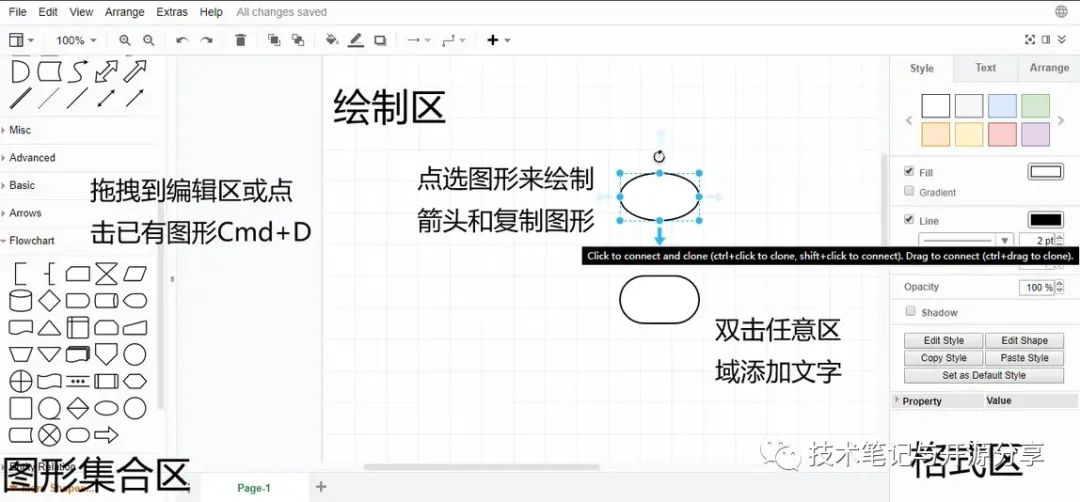Open the waypoints style dropdown
Screen dimensions: 1080x502
[453, 41]
